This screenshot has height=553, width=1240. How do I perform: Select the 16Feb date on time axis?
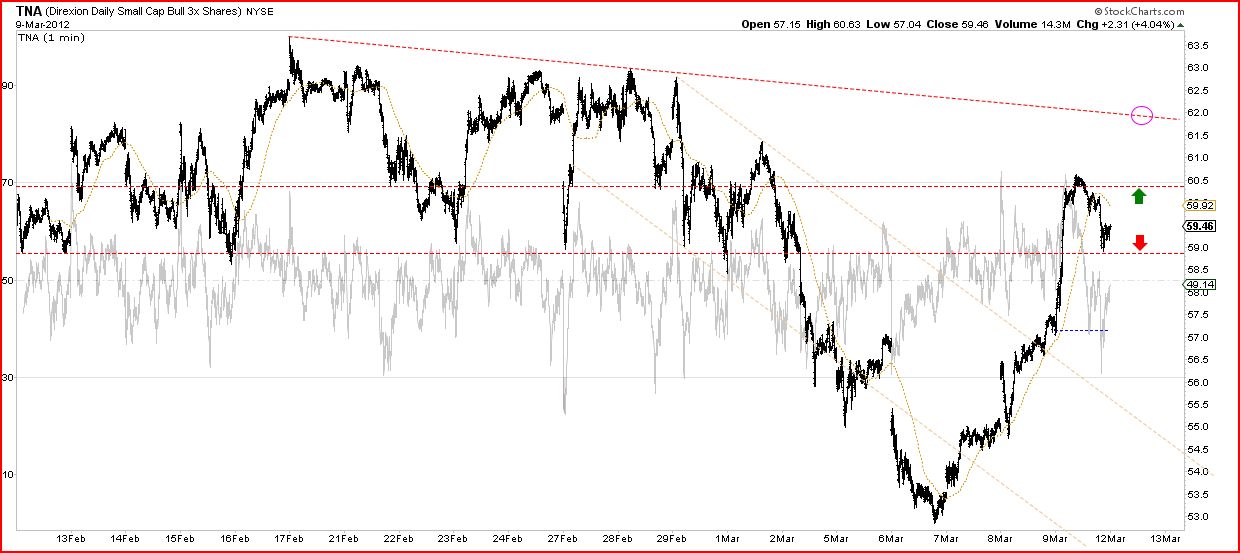tap(233, 537)
